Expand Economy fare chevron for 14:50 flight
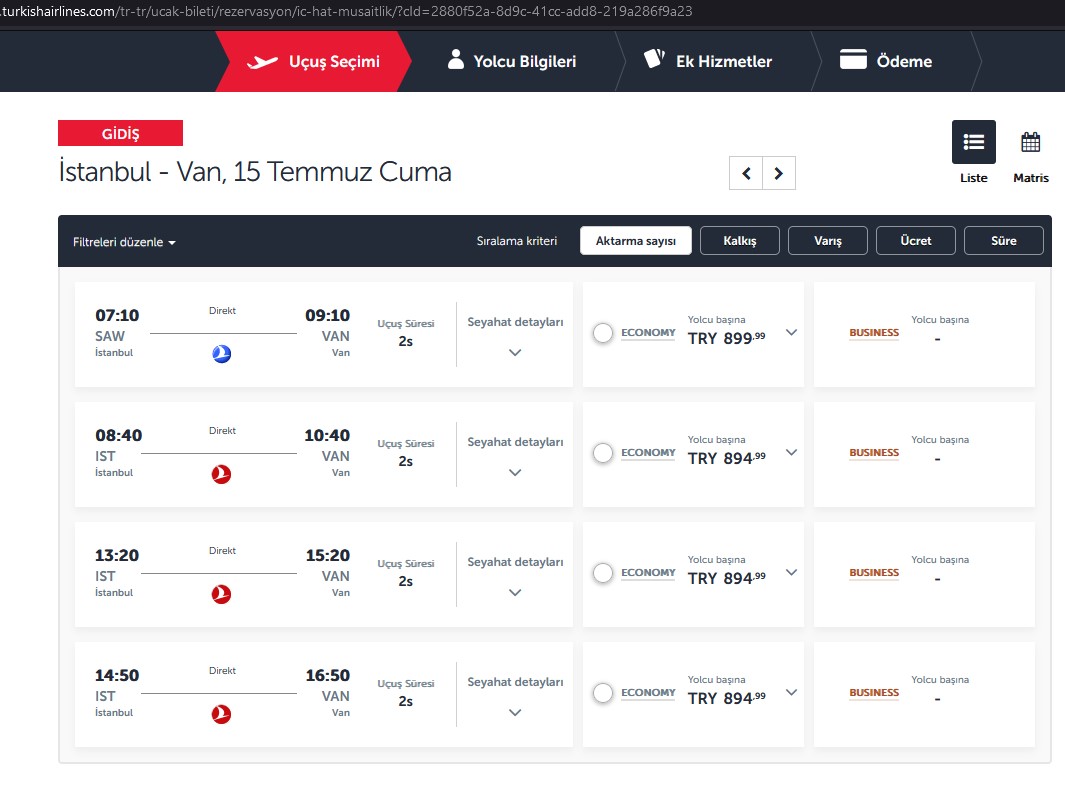 791,693
